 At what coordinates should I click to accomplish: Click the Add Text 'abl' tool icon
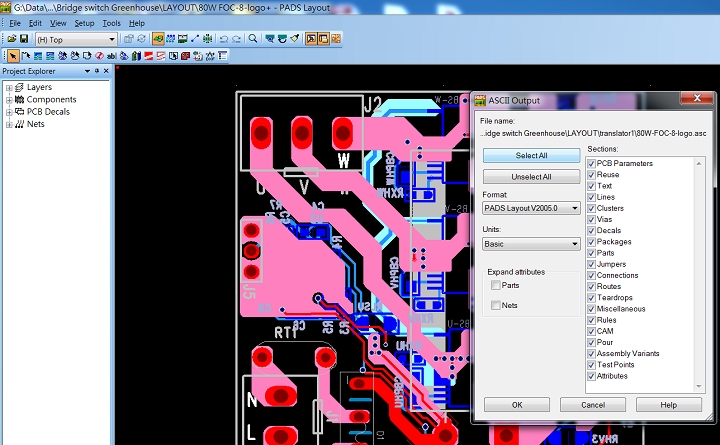coord(110,55)
